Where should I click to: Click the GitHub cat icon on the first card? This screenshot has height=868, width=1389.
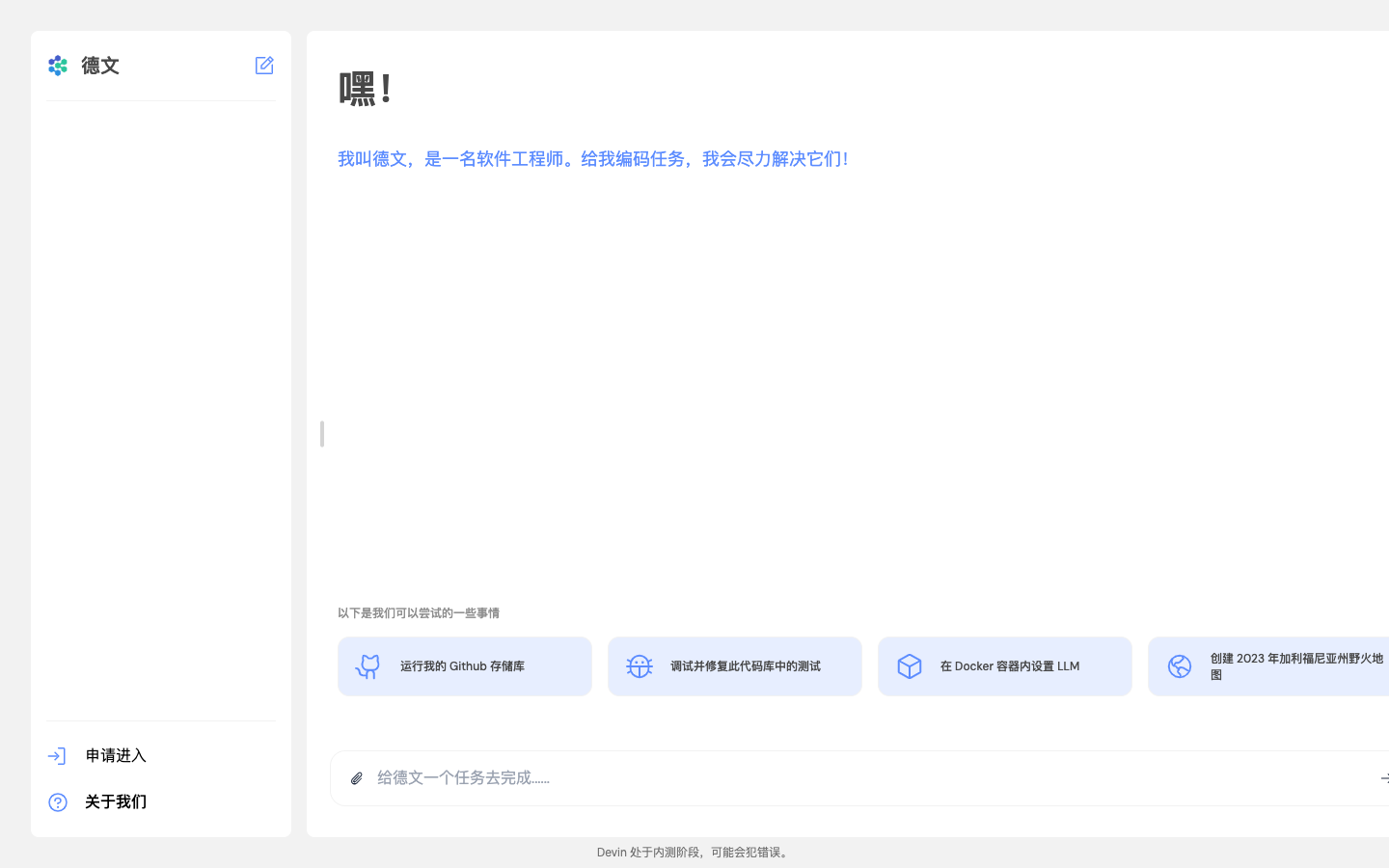point(368,665)
